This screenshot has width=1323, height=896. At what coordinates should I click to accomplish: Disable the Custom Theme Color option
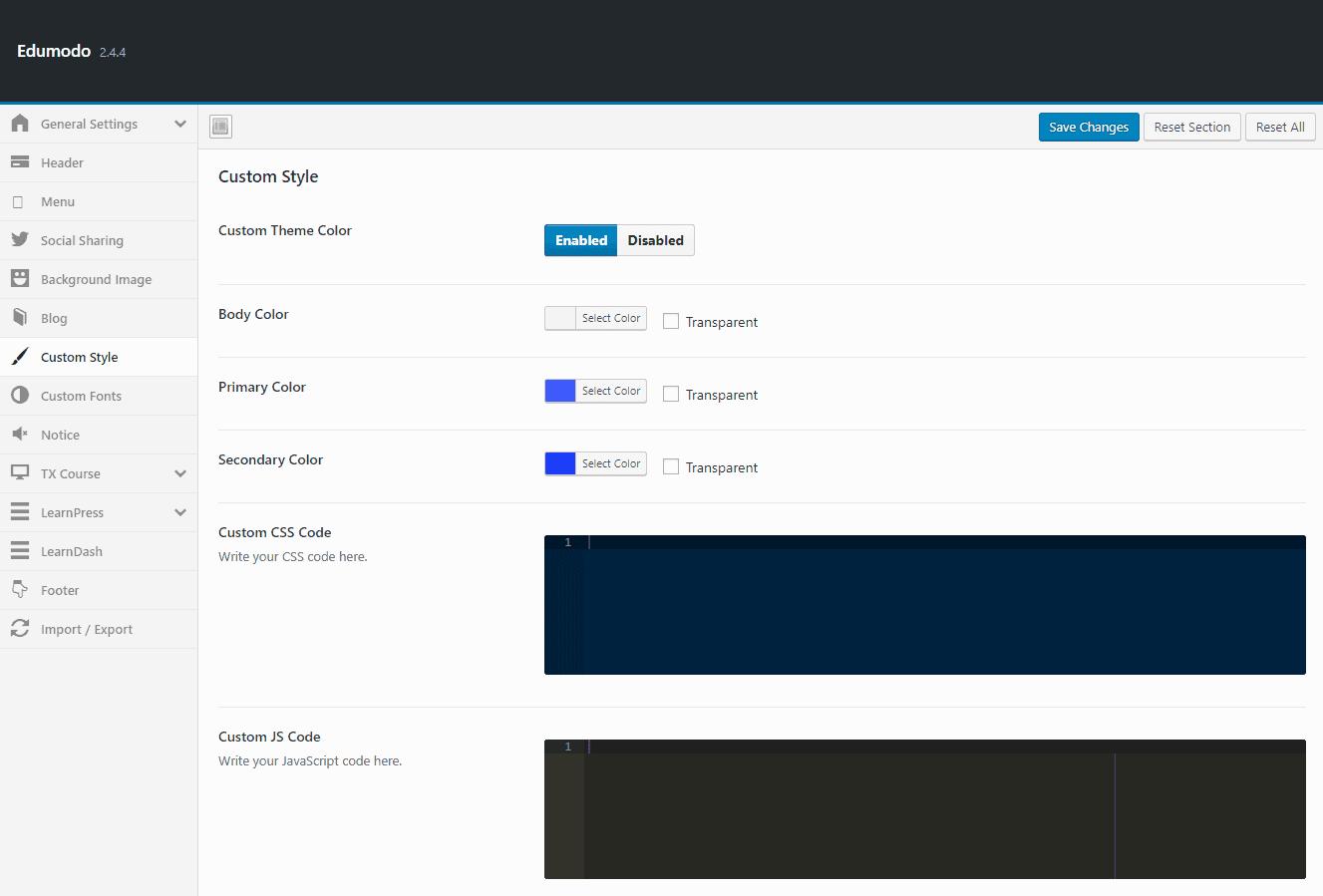(655, 240)
